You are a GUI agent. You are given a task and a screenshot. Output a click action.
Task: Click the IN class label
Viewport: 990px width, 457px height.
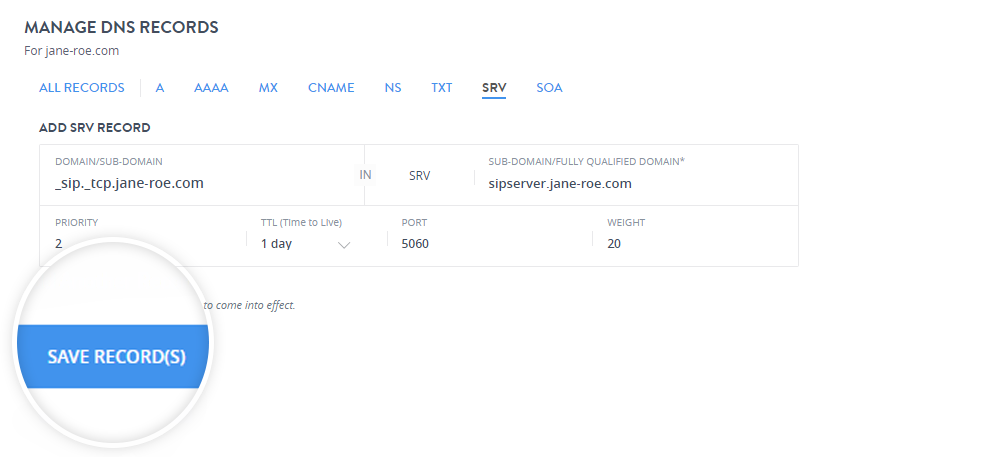pos(366,175)
